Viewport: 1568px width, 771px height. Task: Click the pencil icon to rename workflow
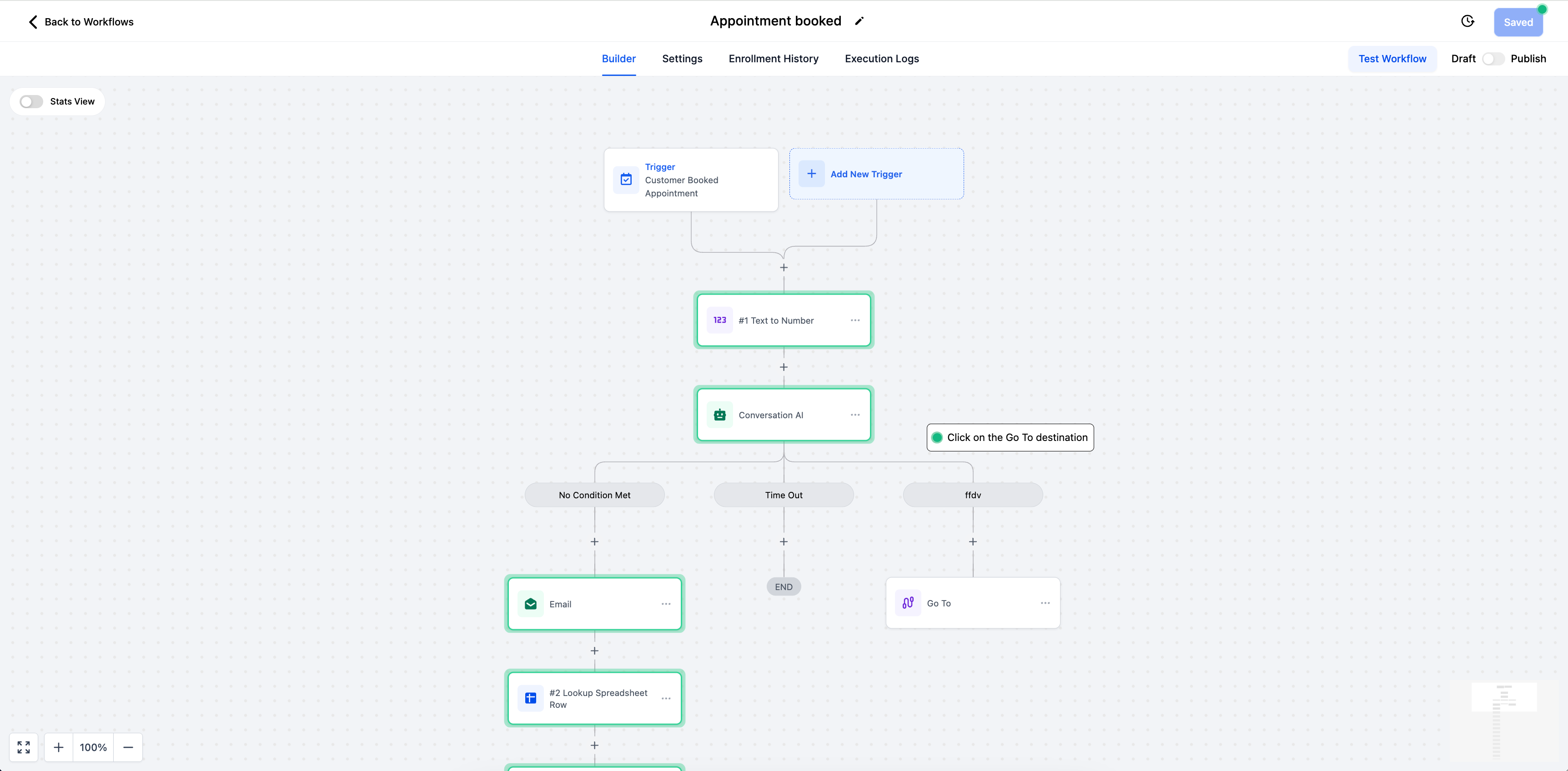click(859, 21)
